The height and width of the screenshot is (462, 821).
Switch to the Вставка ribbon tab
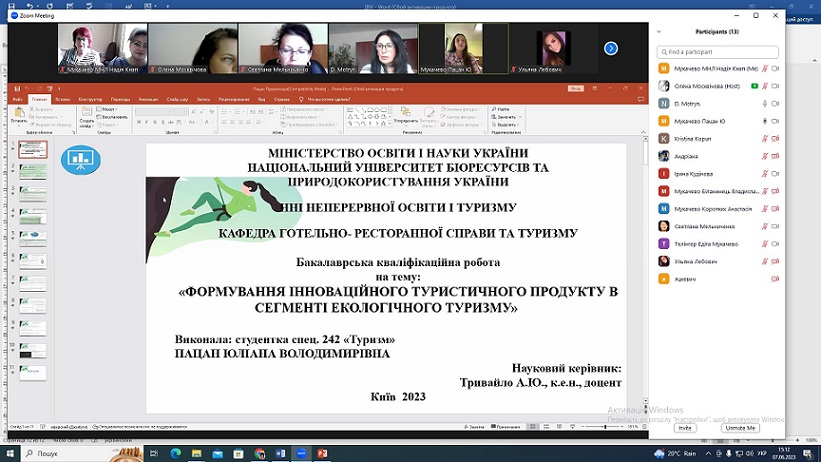click(62, 99)
